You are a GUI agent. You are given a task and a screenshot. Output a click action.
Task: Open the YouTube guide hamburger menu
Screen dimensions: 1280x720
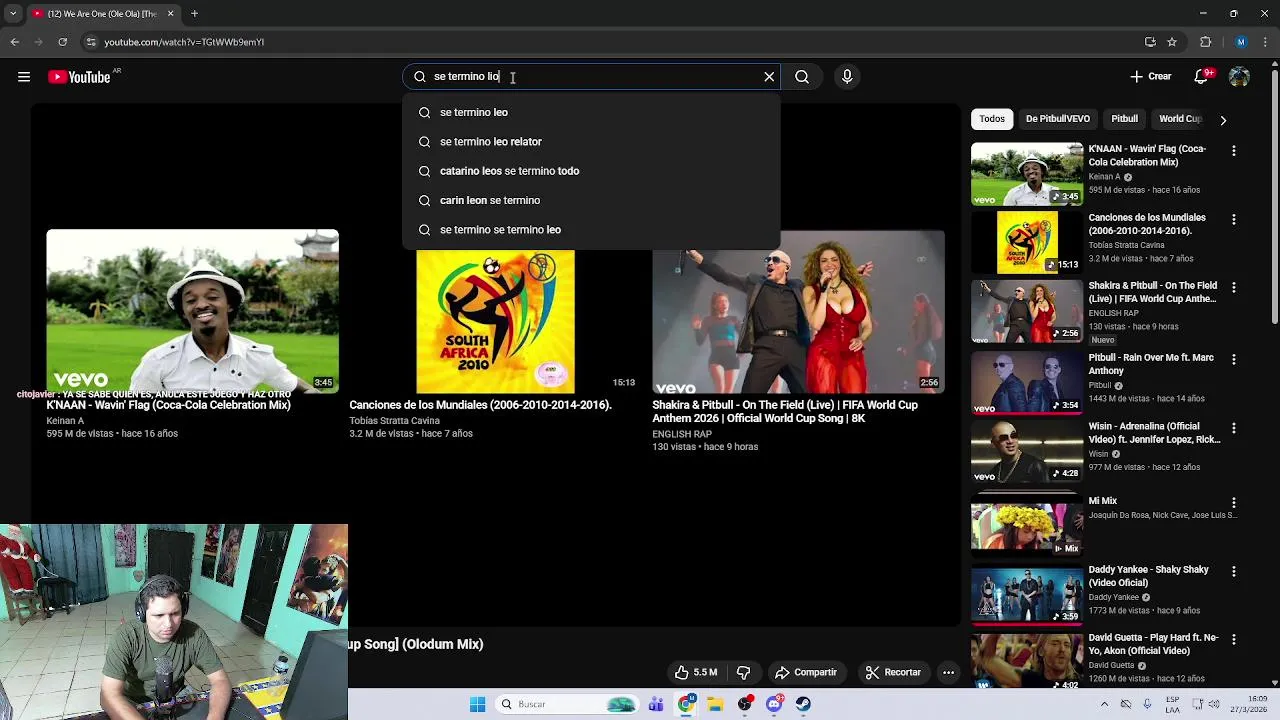coord(24,77)
